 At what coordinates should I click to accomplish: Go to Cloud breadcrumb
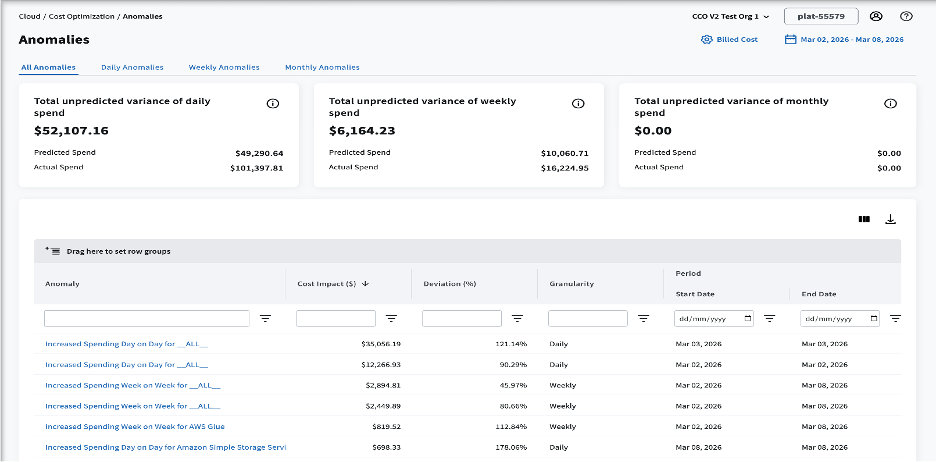(x=29, y=17)
